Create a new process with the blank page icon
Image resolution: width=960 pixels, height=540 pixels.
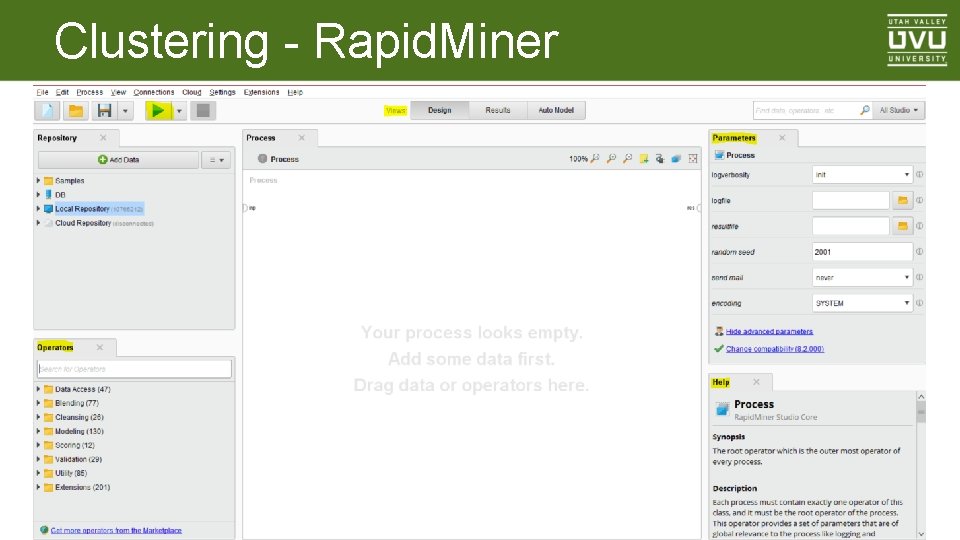(x=47, y=111)
